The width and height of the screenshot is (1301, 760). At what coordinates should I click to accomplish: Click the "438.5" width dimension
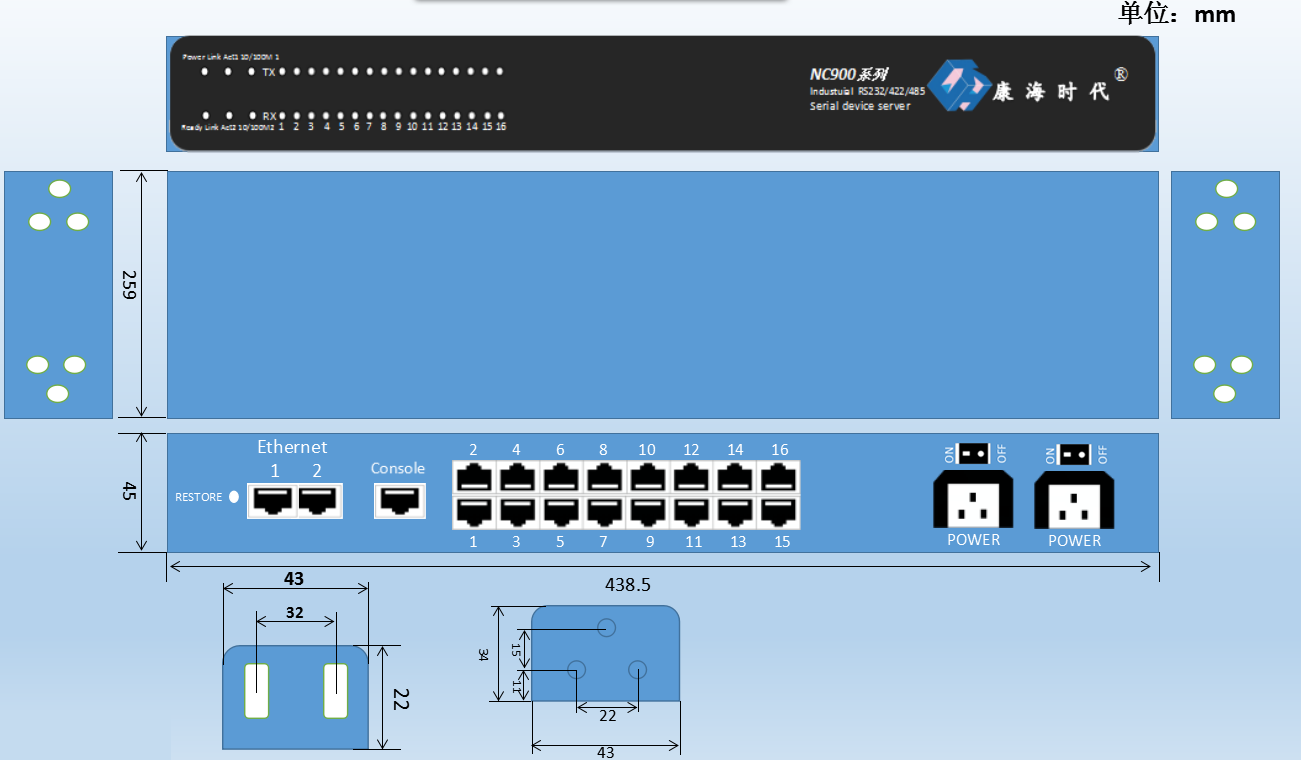pyautogui.click(x=628, y=585)
